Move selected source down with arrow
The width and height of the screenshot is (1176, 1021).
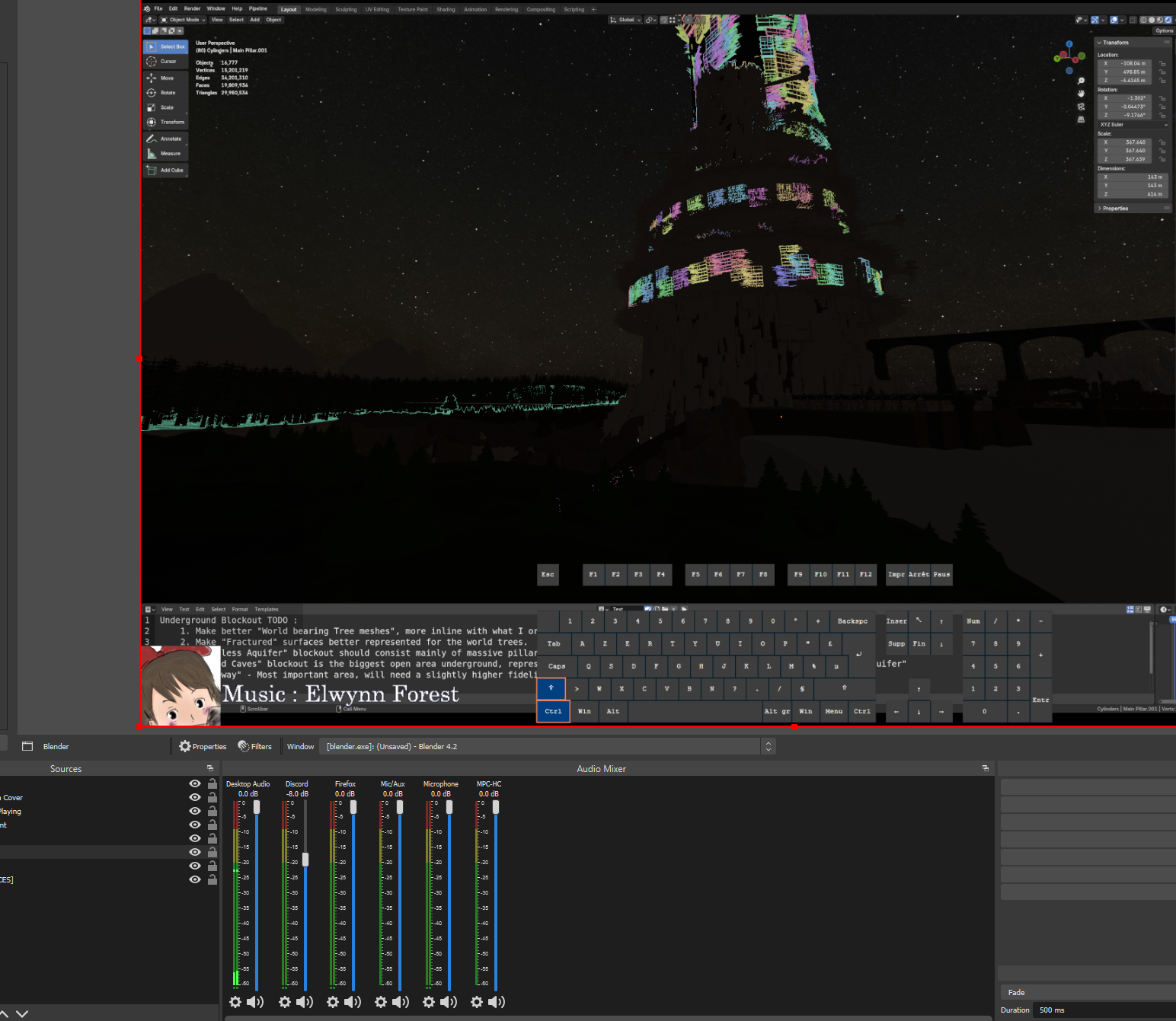tap(22, 1013)
